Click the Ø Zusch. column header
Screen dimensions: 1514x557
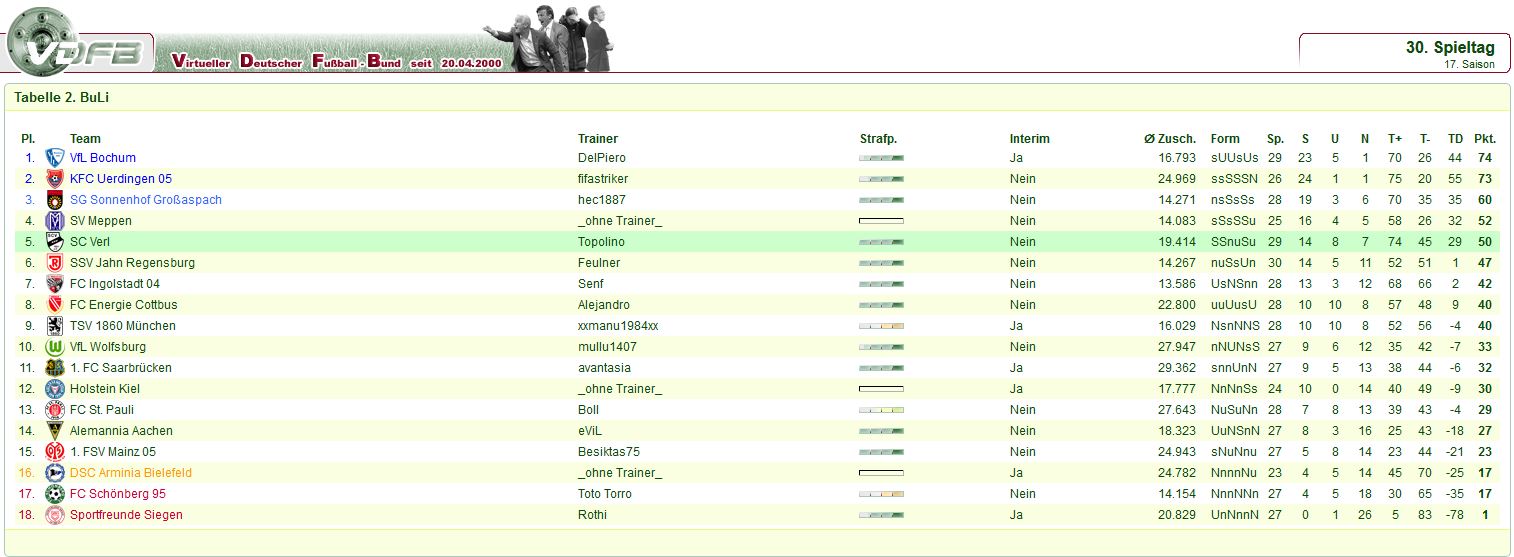tap(1170, 139)
